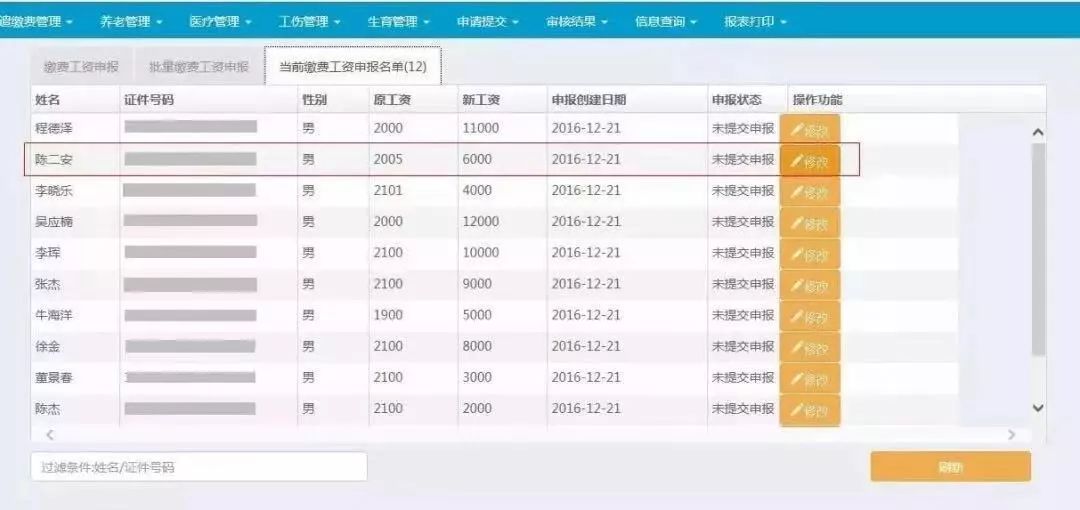The width and height of the screenshot is (1080, 510).
Task: Click the horizontal scrollbar left arrow
Action: click(49, 435)
